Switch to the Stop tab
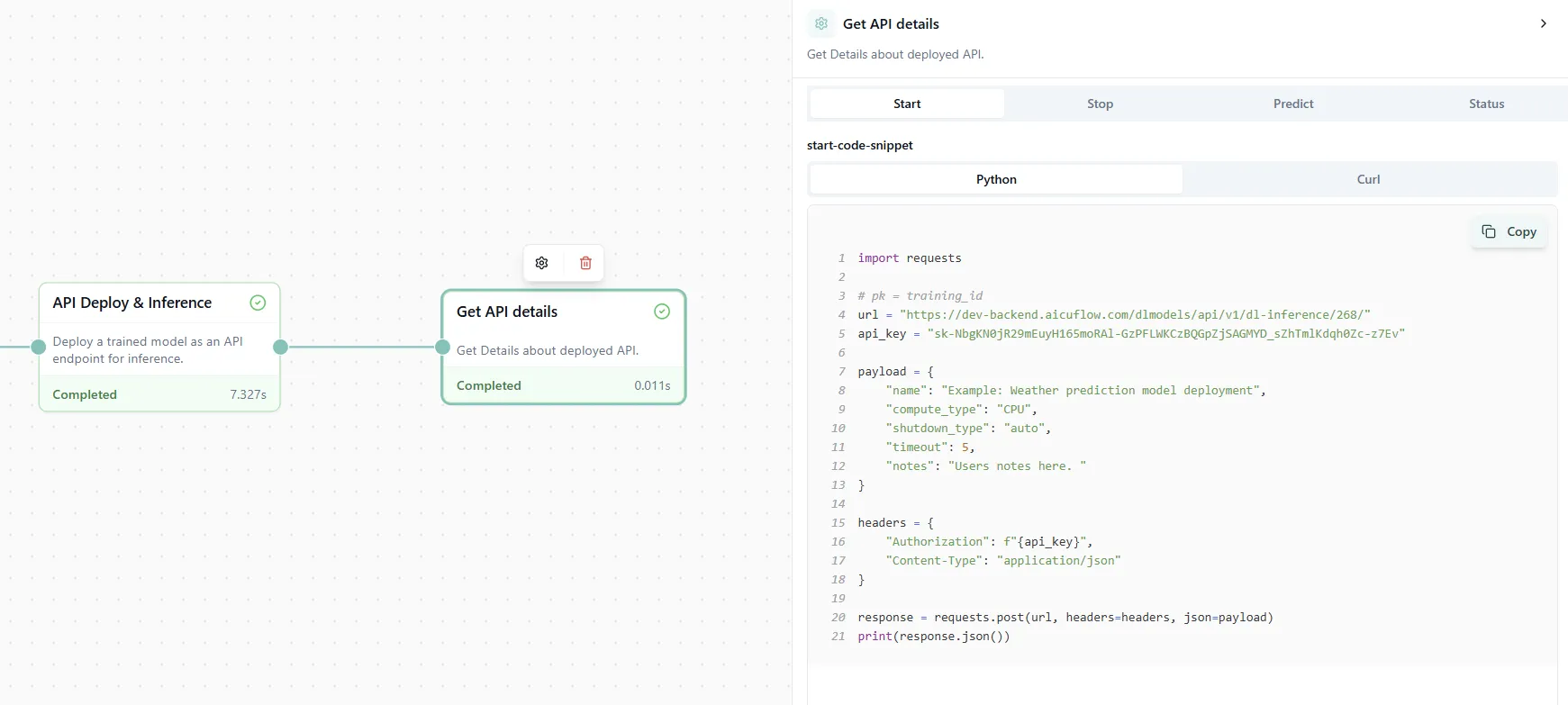The image size is (1568, 705). 1100,104
